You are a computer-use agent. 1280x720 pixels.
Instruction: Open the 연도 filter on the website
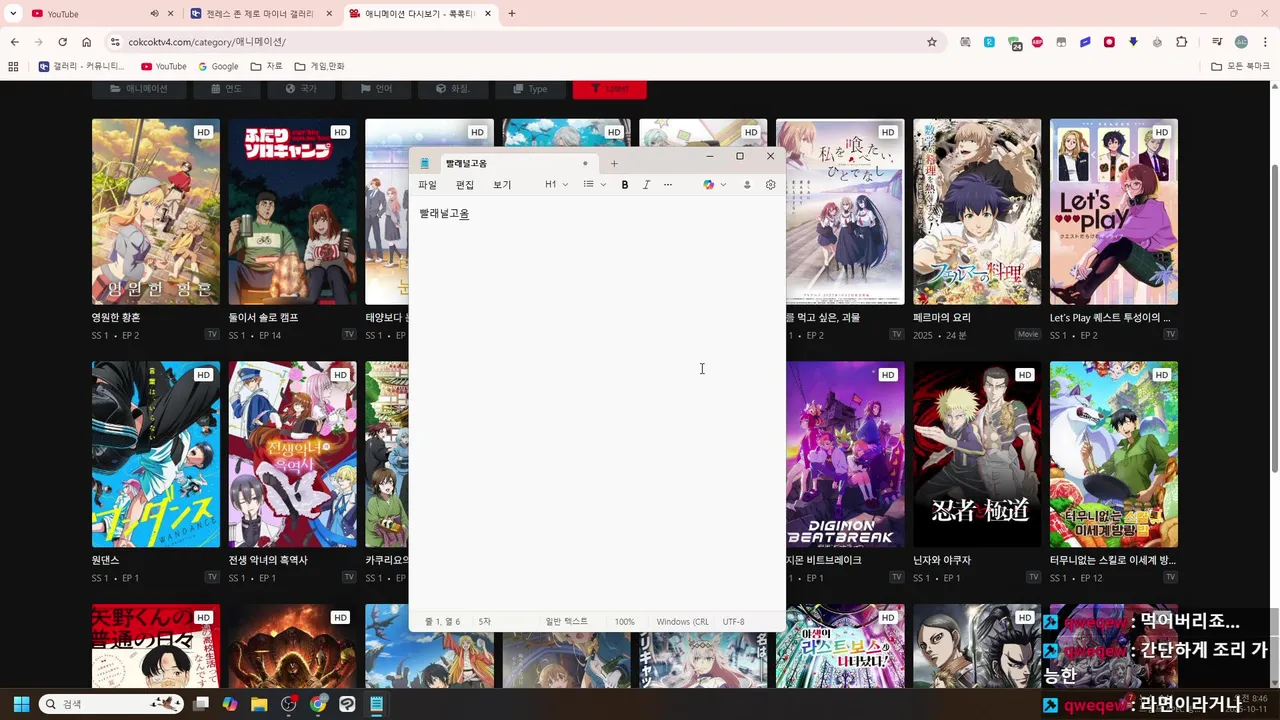click(226, 89)
